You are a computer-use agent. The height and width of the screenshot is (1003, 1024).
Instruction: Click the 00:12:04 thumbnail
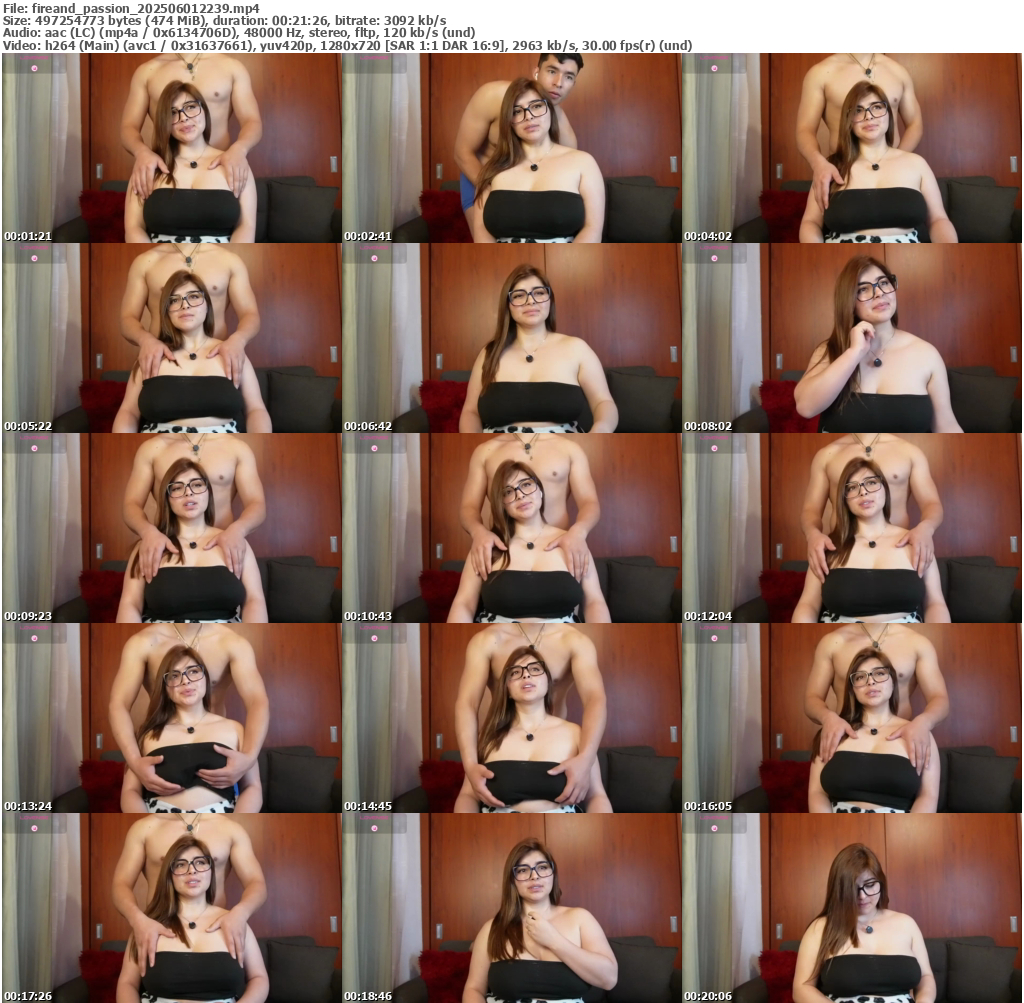(x=852, y=528)
